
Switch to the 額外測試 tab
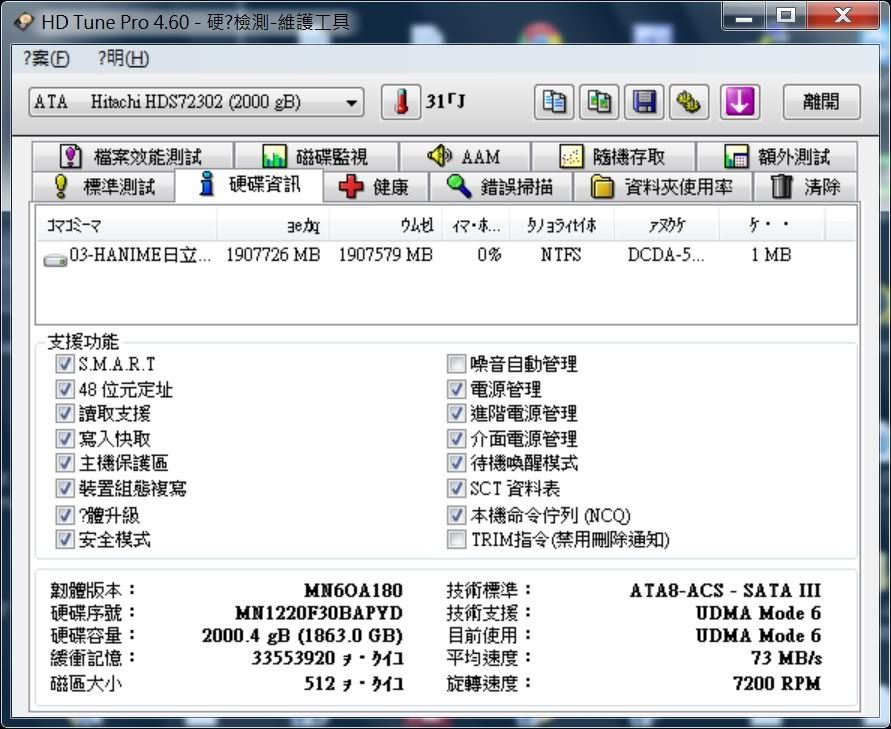pos(777,156)
